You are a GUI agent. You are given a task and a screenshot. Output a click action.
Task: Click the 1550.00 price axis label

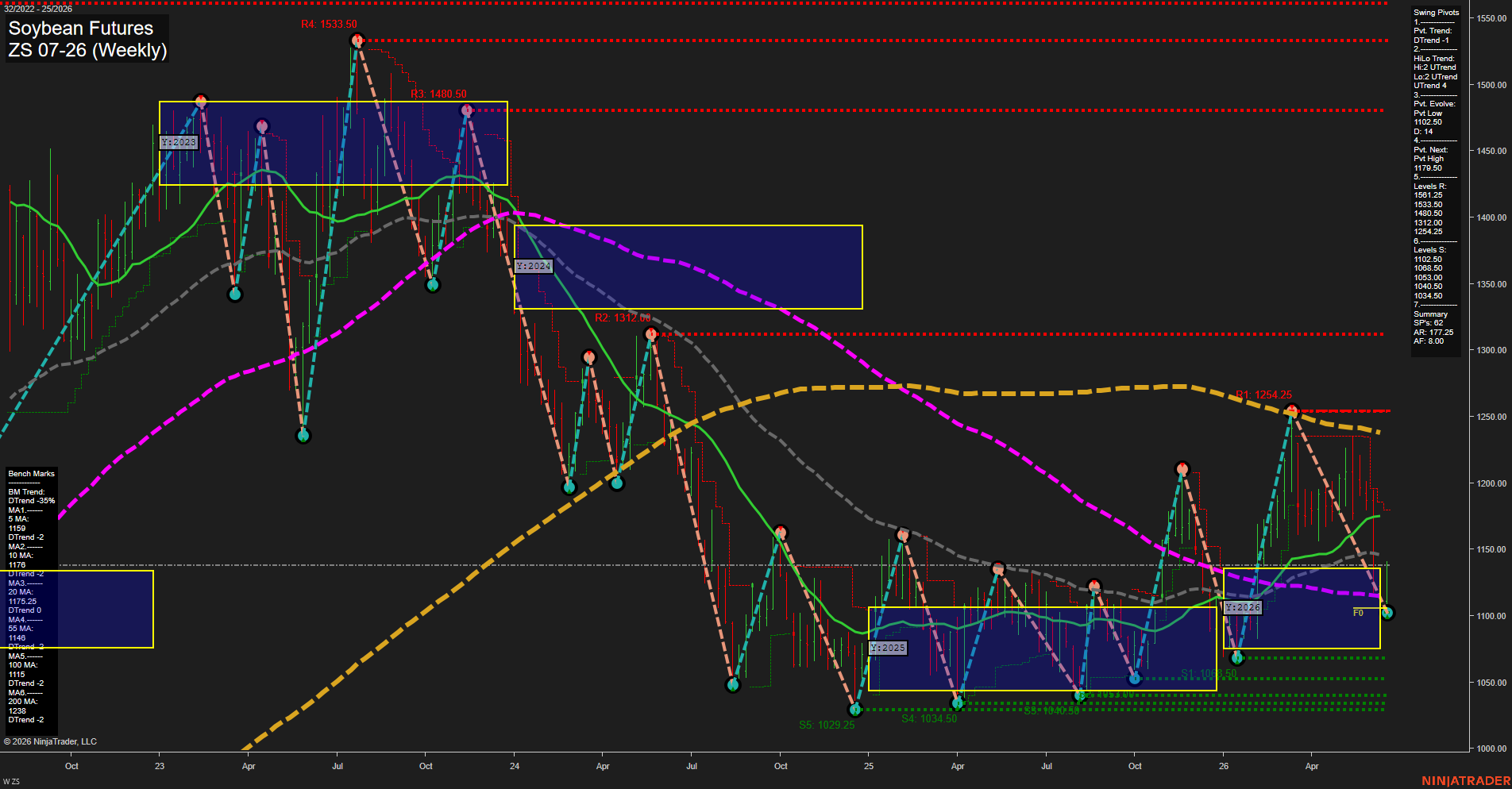1491,18
